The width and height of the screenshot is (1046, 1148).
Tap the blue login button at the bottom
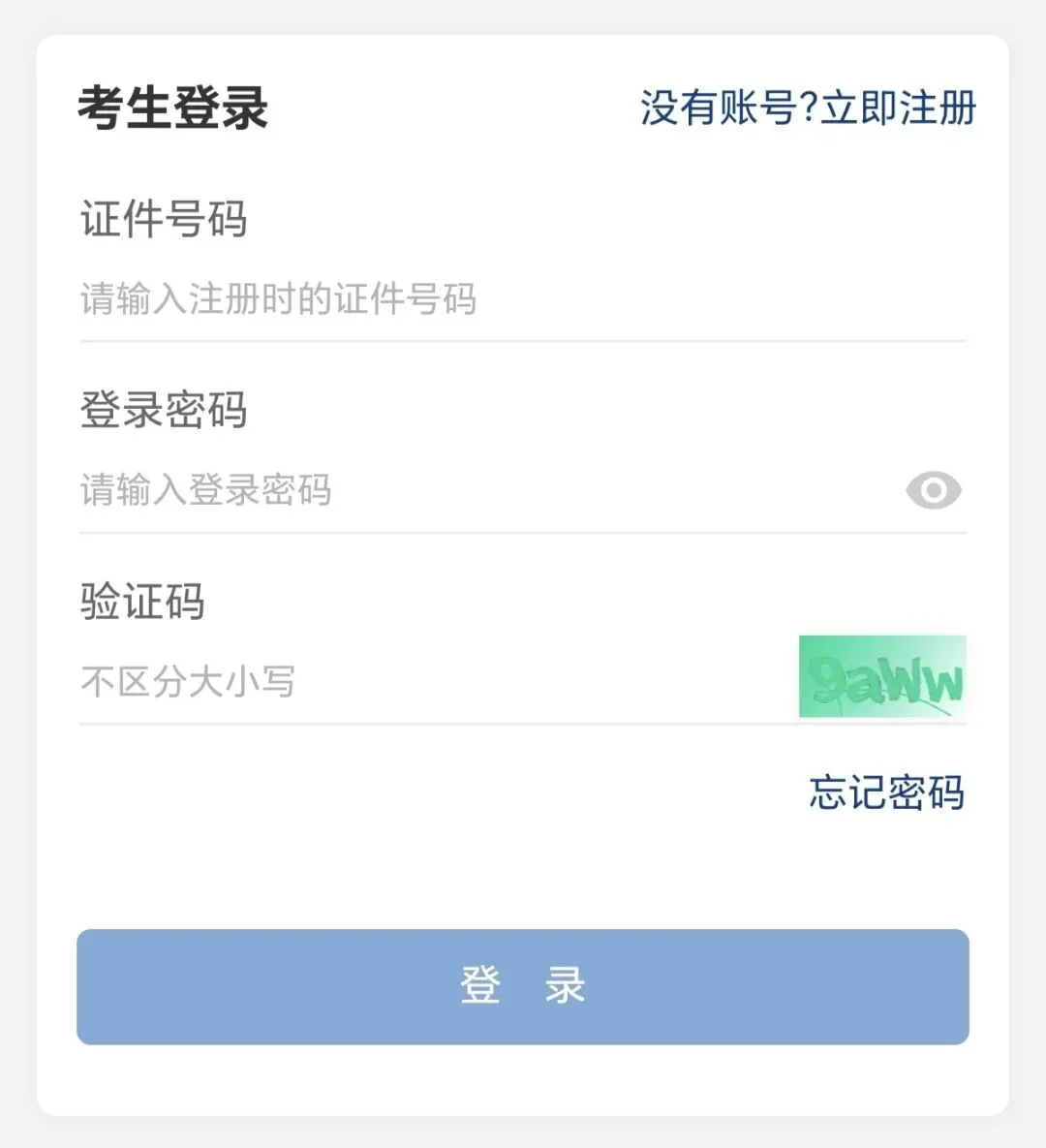point(523,987)
